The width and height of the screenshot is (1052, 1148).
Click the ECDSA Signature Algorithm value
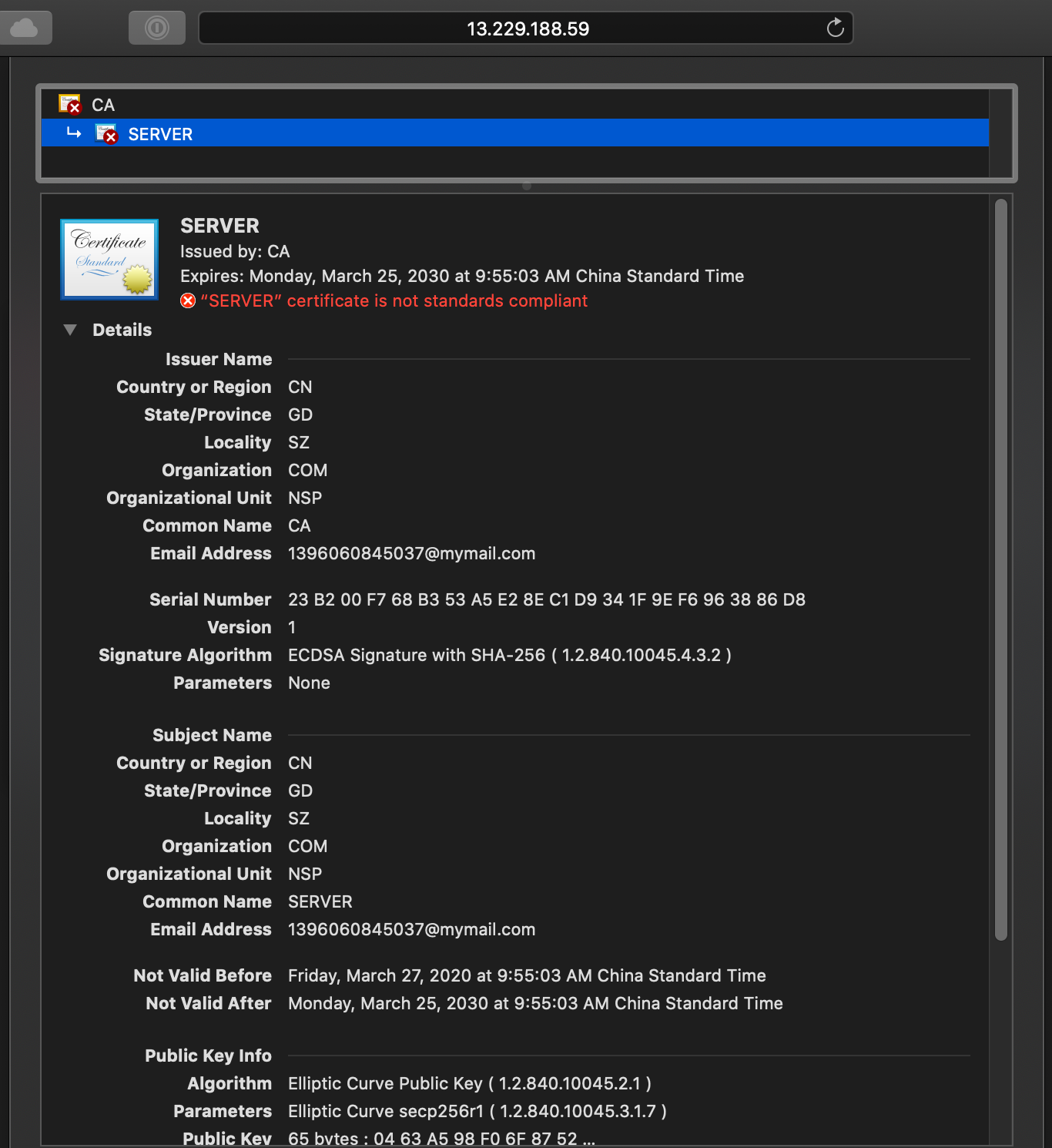pyautogui.click(x=509, y=655)
